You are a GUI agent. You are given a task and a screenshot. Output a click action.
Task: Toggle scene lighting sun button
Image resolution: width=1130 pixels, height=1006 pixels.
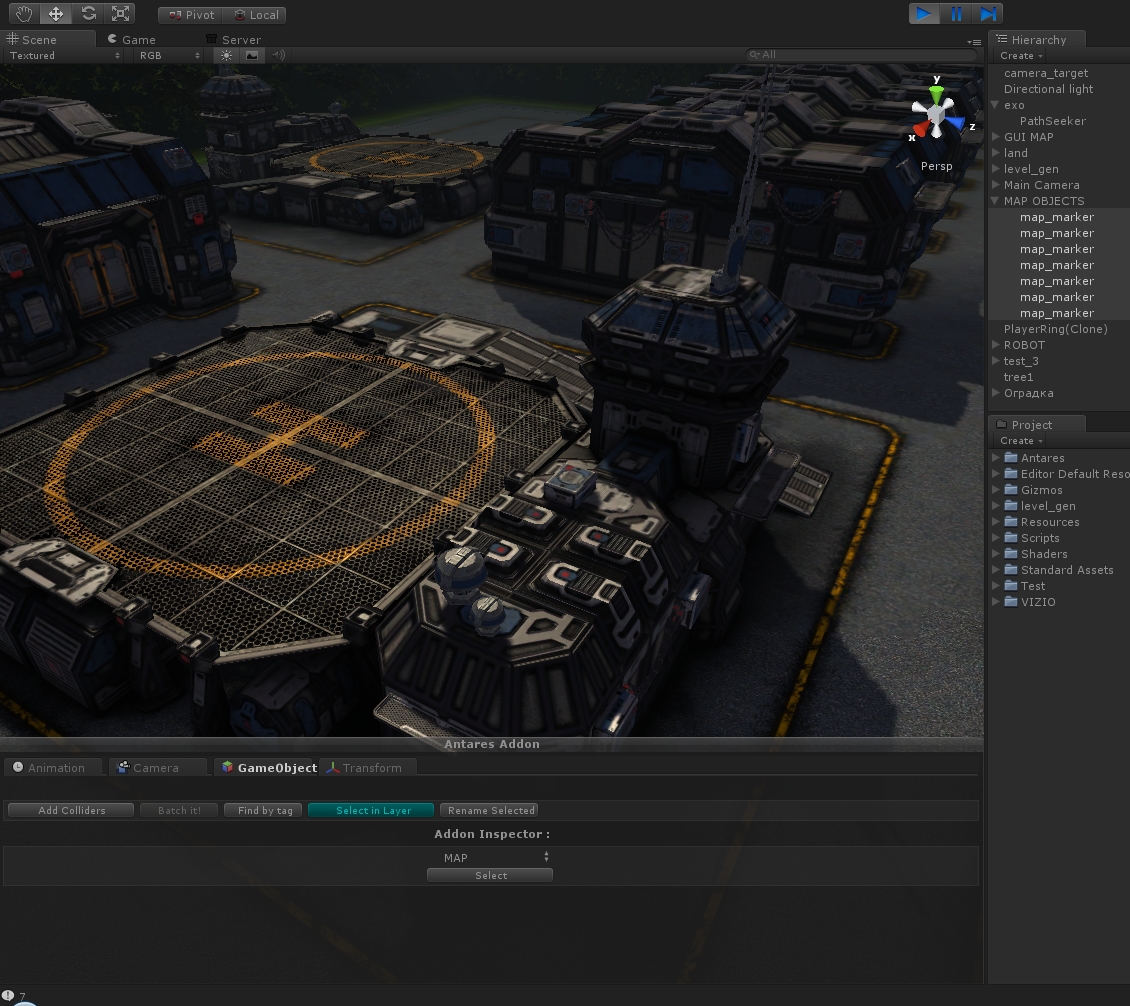(x=226, y=56)
